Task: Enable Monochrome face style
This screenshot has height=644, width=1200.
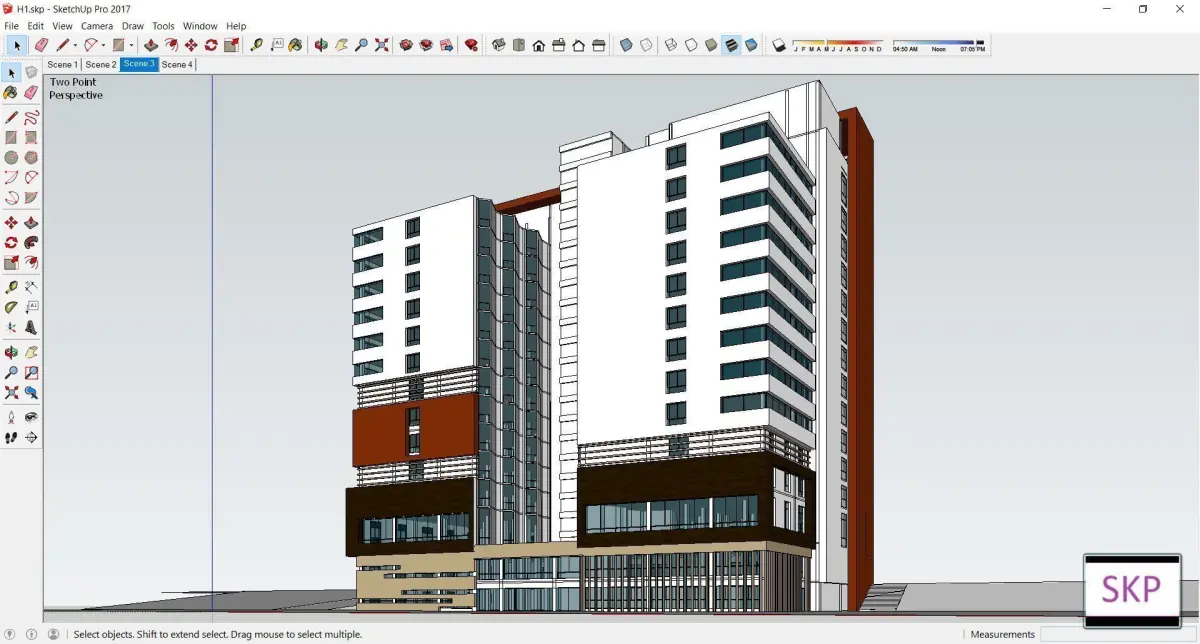Action: [x=751, y=45]
